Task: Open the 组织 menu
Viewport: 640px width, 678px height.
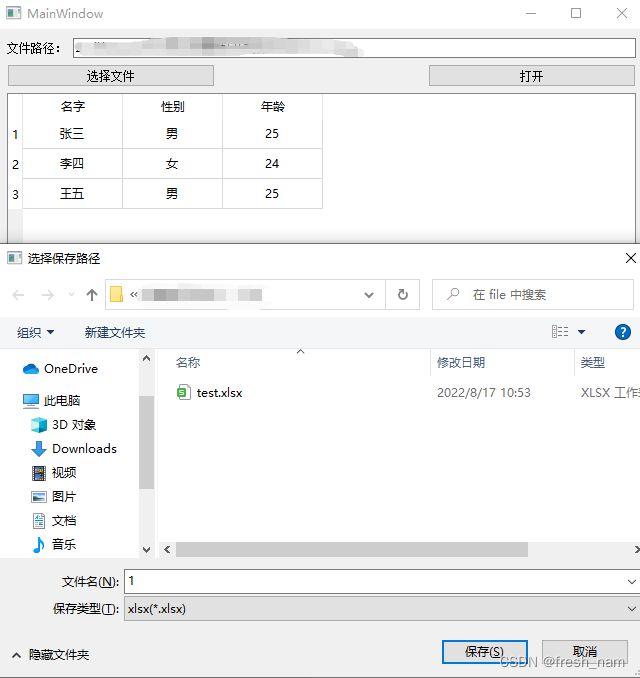Action: [x=35, y=332]
